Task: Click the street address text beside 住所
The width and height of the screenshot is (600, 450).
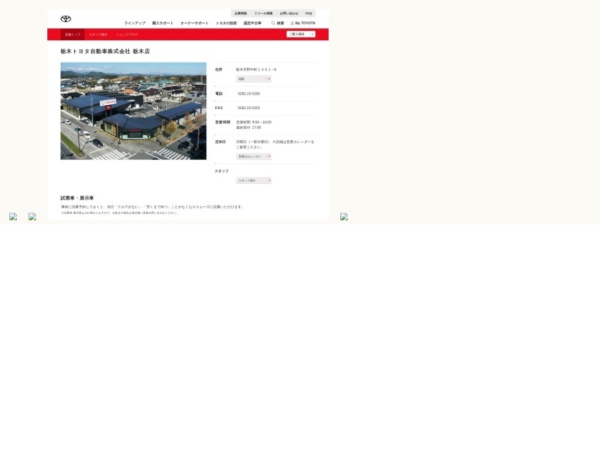Action: [x=256, y=70]
